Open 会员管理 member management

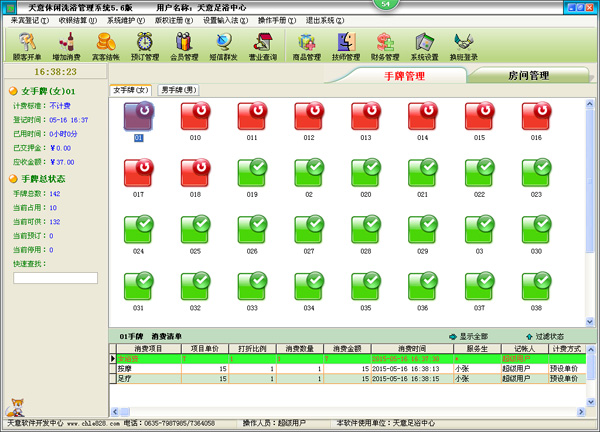point(184,45)
